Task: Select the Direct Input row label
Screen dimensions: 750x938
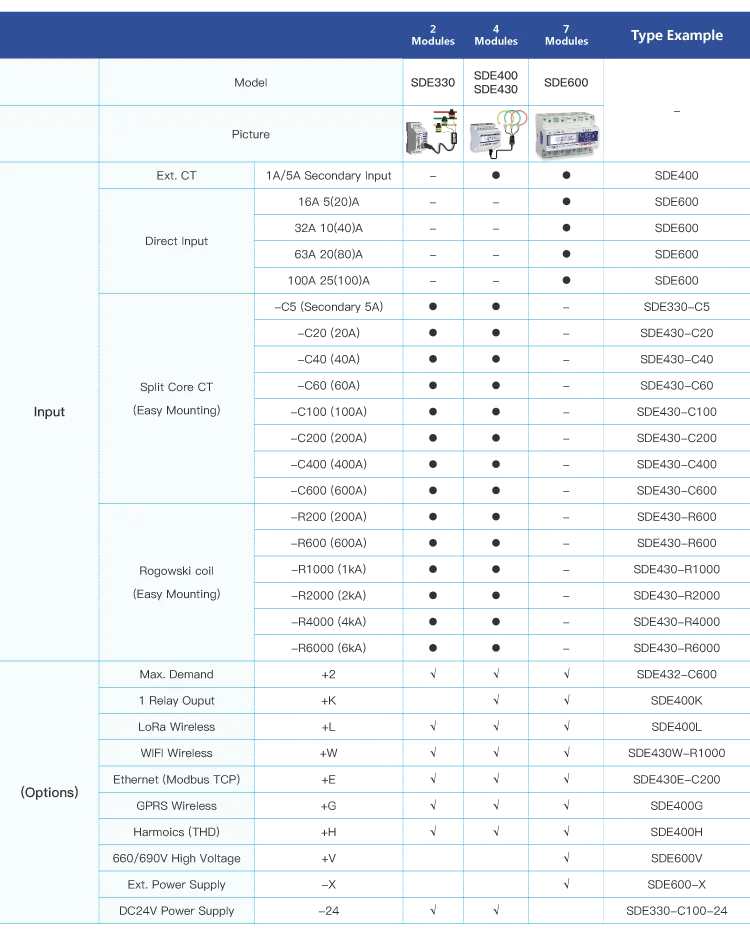Action: pyautogui.click(x=177, y=241)
